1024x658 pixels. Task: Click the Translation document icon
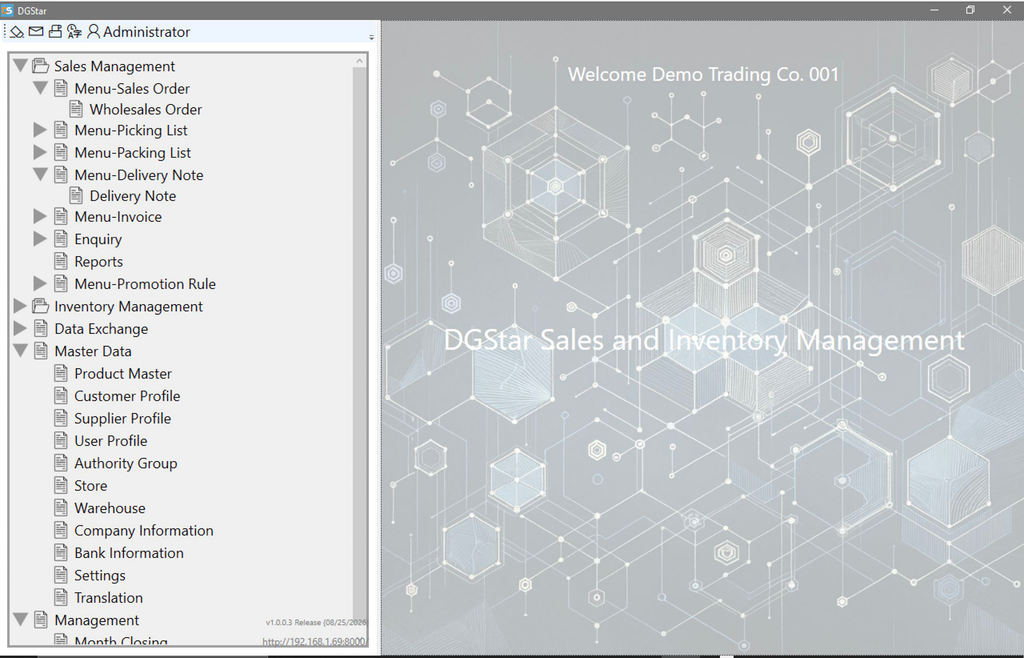tap(61, 597)
